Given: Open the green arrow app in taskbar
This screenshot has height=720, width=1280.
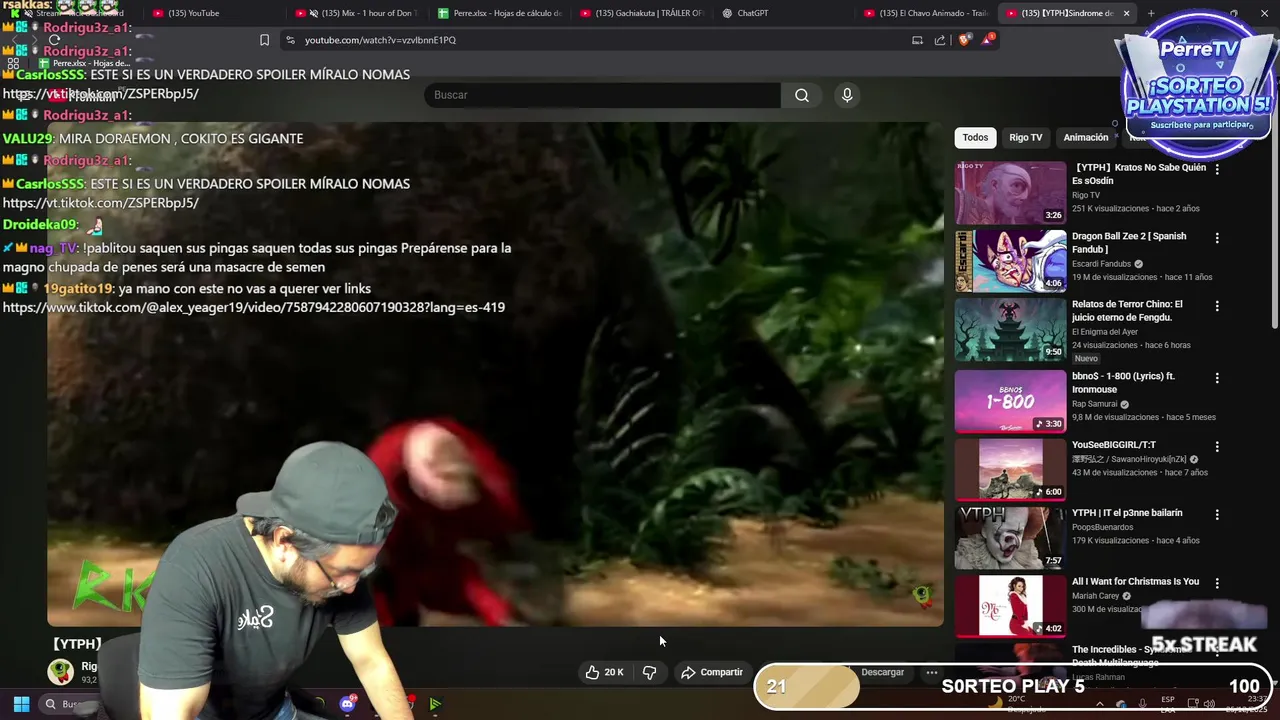Looking at the screenshot, I should click(435, 704).
